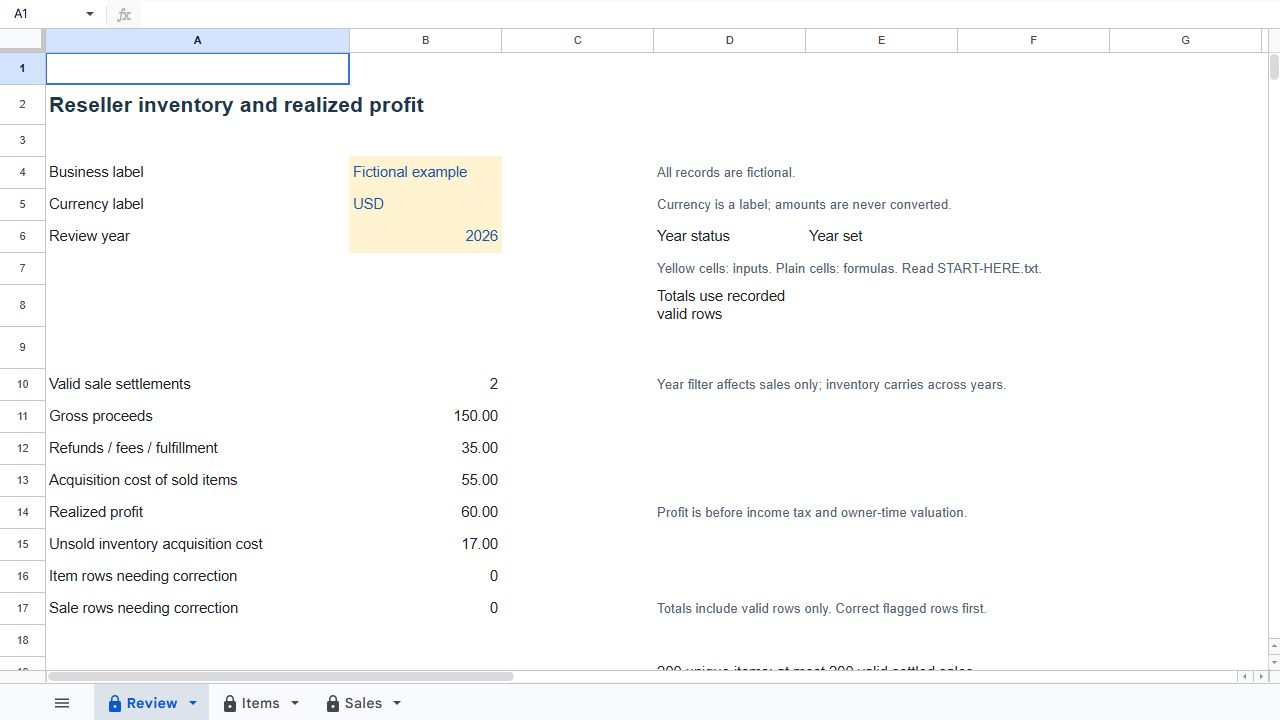Screen dimensions: 1280x720
Task: Open the Name box dropdown arrow
Action: pyautogui.click(x=90, y=14)
